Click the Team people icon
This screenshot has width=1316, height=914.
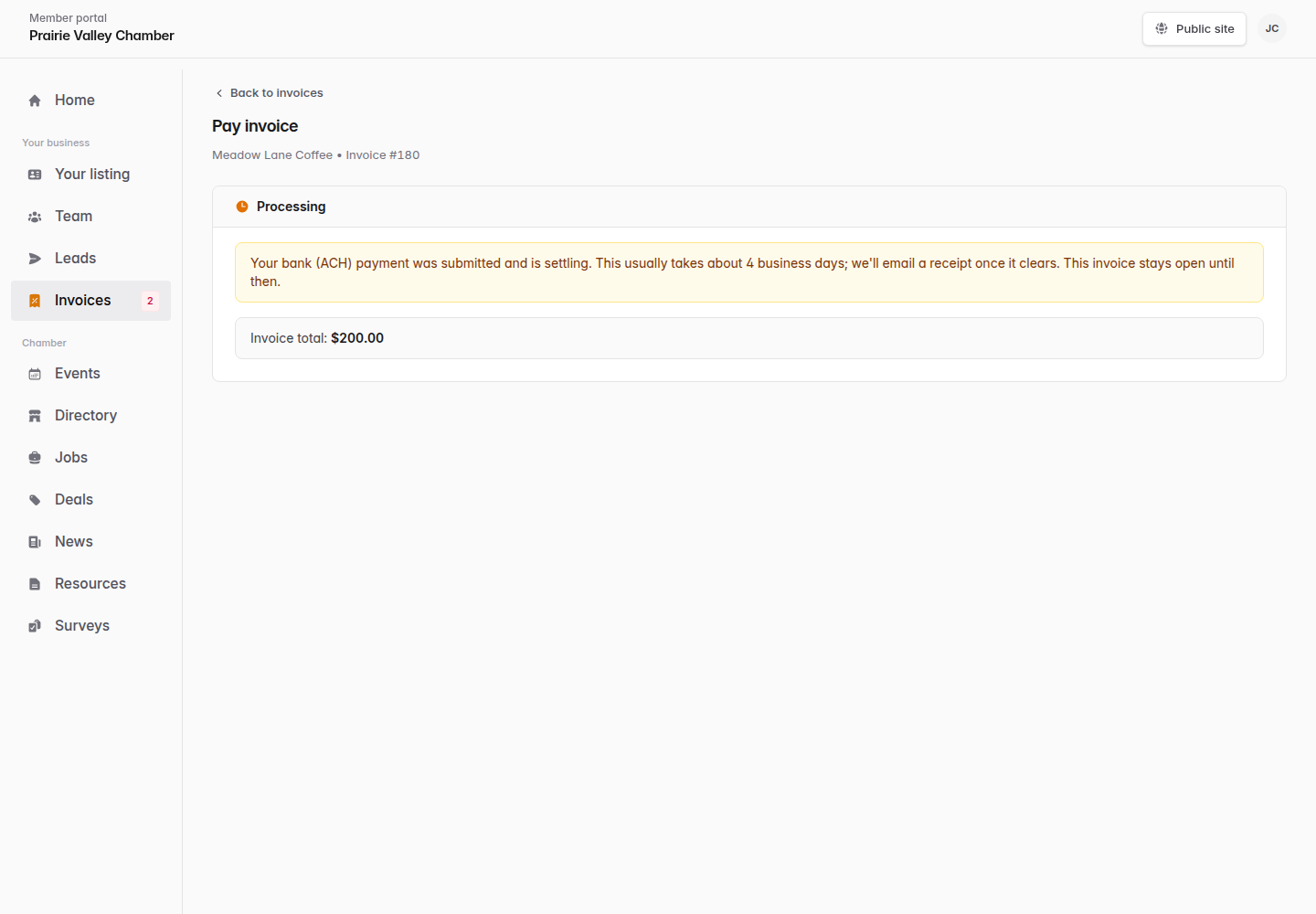(x=35, y=217)
